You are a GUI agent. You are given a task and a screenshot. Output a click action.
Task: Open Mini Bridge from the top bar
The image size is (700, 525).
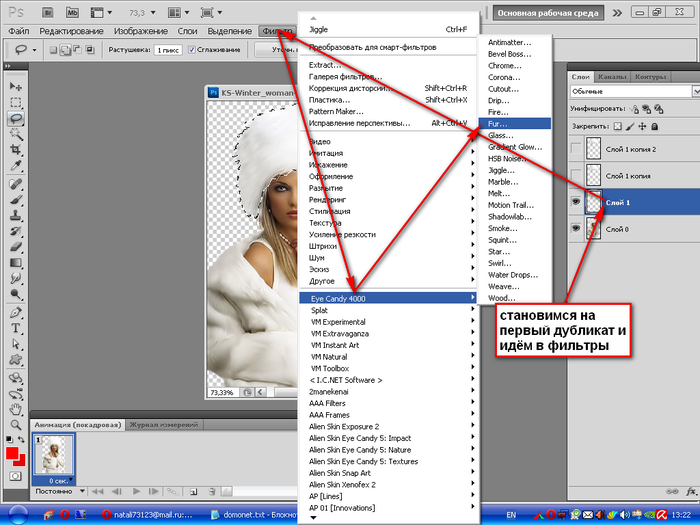72,12
